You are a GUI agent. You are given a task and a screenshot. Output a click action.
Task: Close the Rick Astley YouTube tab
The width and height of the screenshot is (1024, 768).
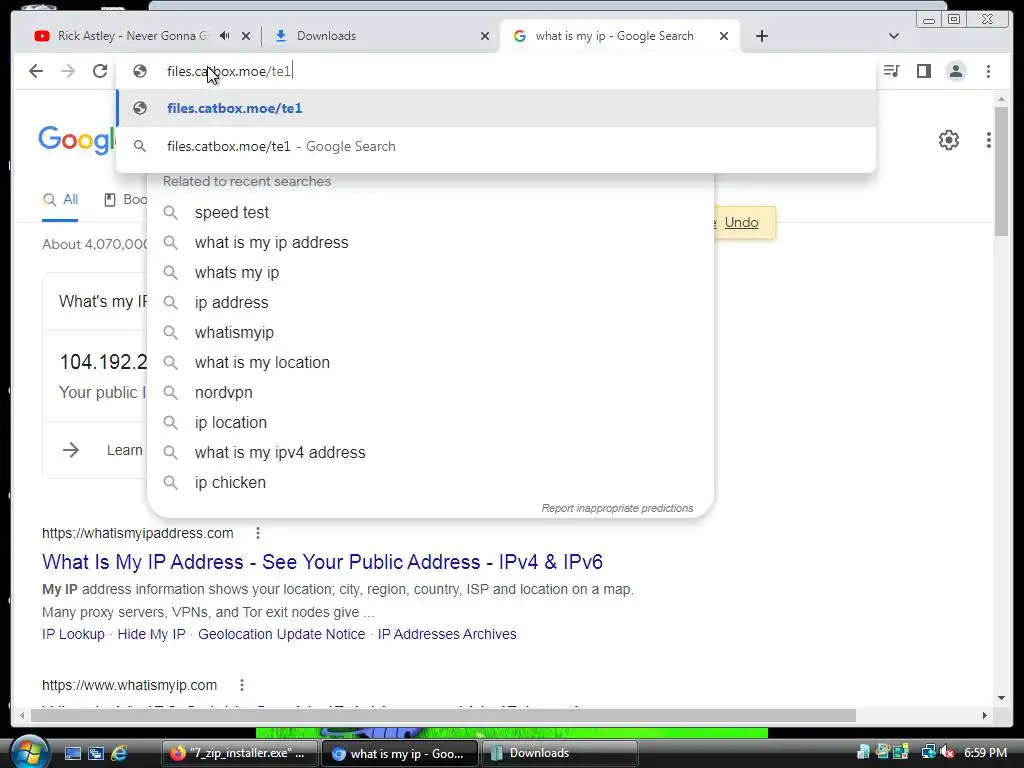(246, 36)
